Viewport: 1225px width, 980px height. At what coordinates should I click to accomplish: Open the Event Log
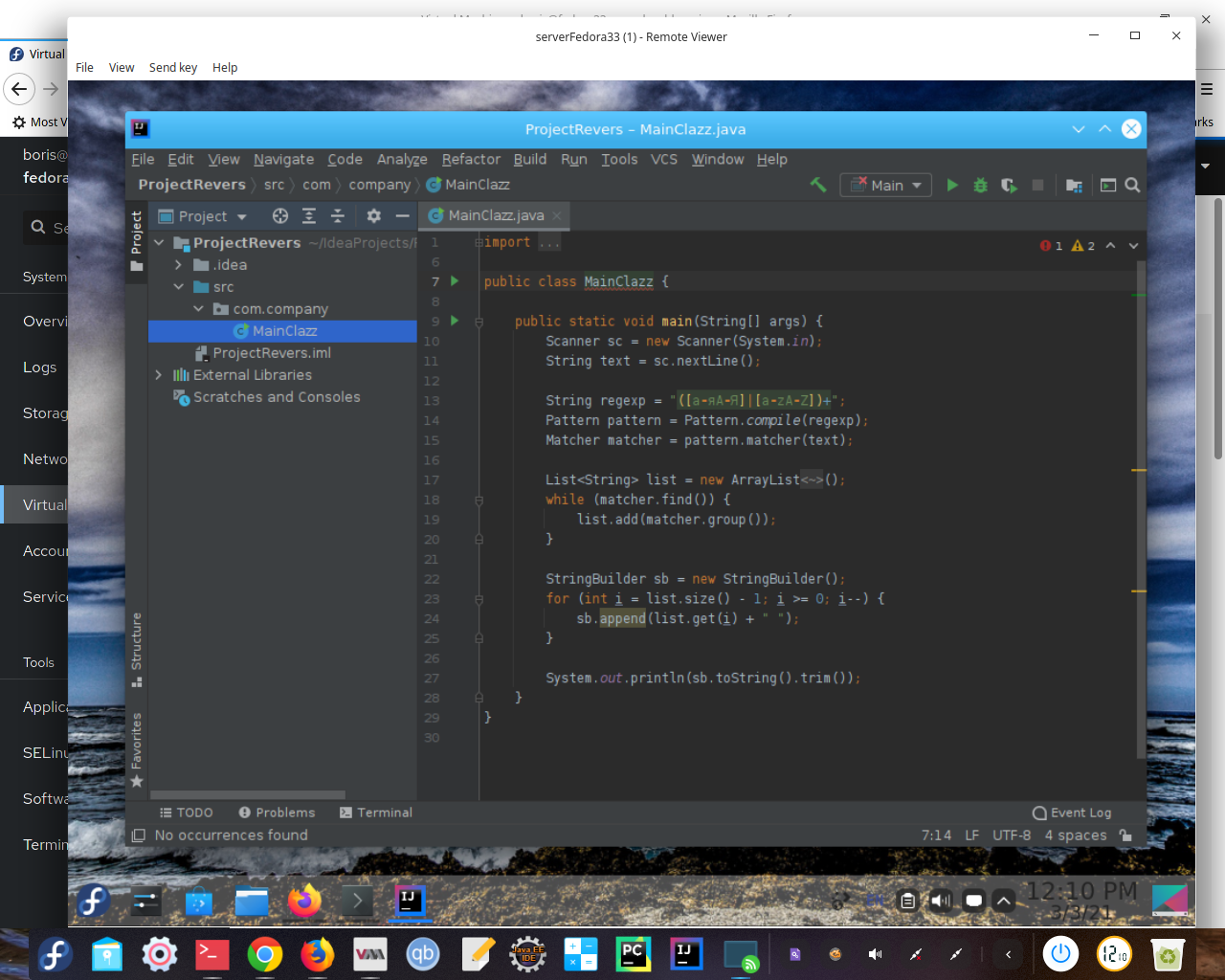(x=1071, y=813)
